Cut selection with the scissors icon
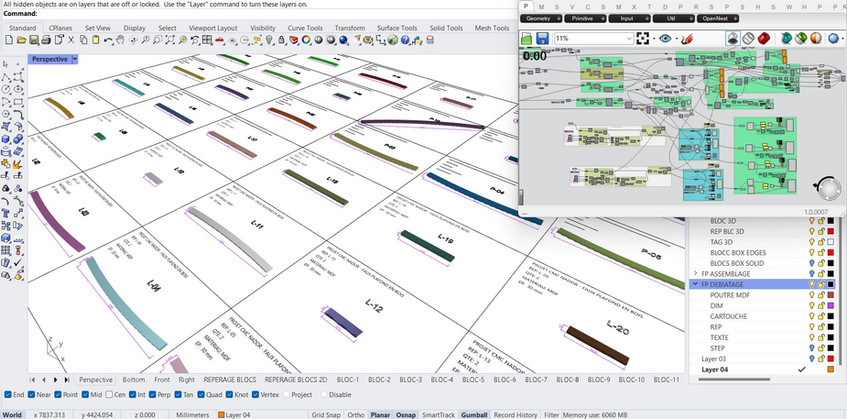 [71, 40]
